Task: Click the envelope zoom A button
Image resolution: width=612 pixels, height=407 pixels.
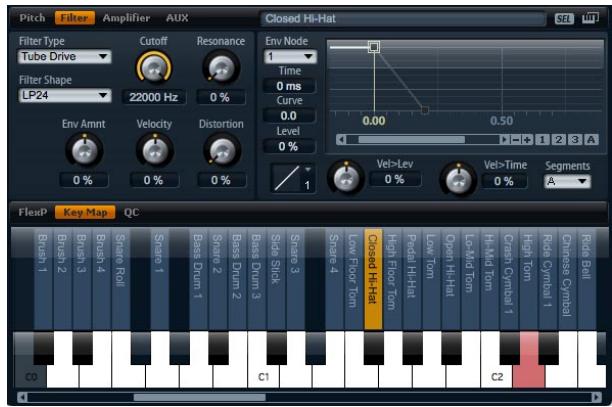Action: coord(591,140)
